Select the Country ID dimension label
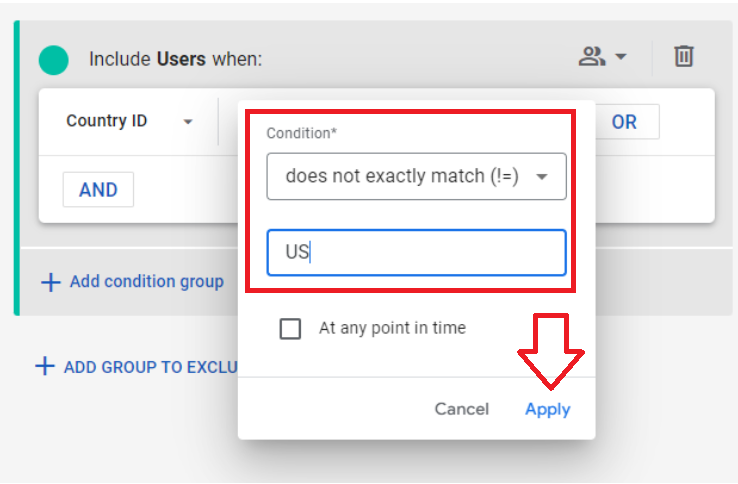 (x=106, y=121)
